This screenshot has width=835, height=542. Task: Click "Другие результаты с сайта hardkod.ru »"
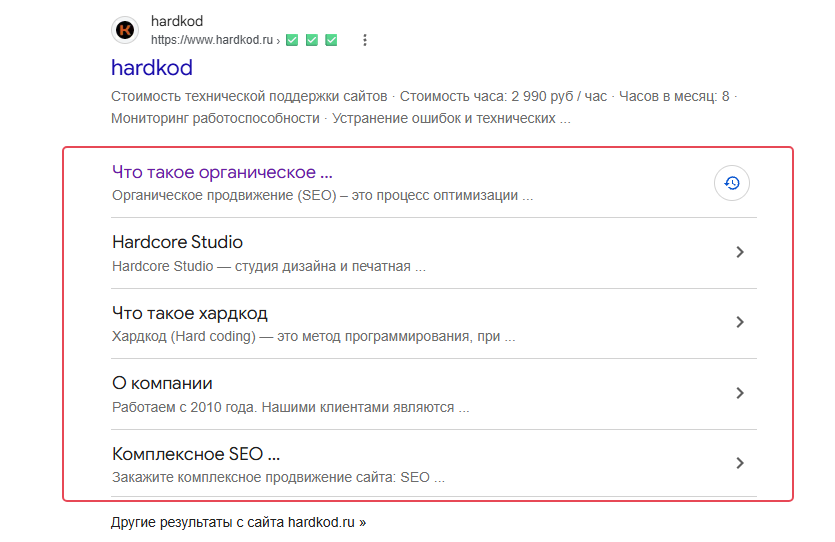point(238,522)
